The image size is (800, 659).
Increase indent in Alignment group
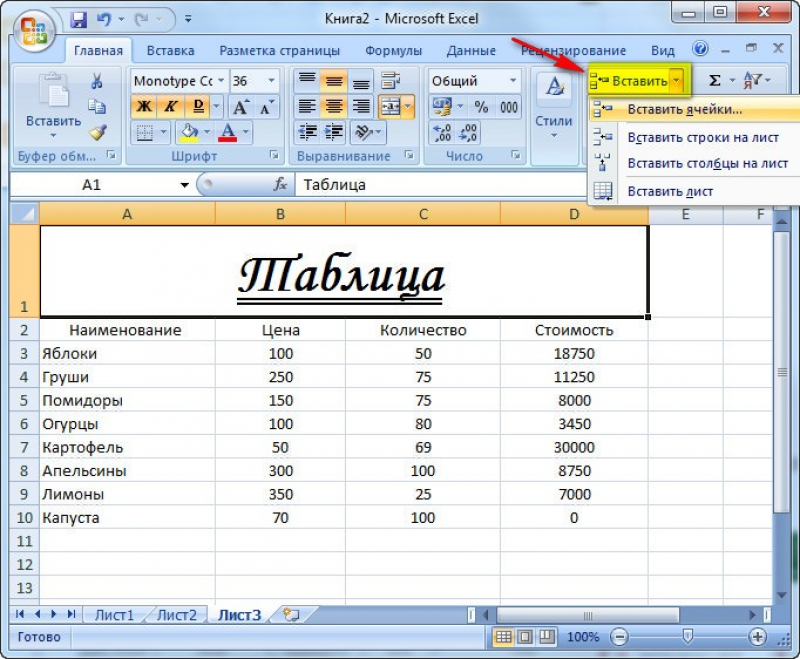pos(334,132)
